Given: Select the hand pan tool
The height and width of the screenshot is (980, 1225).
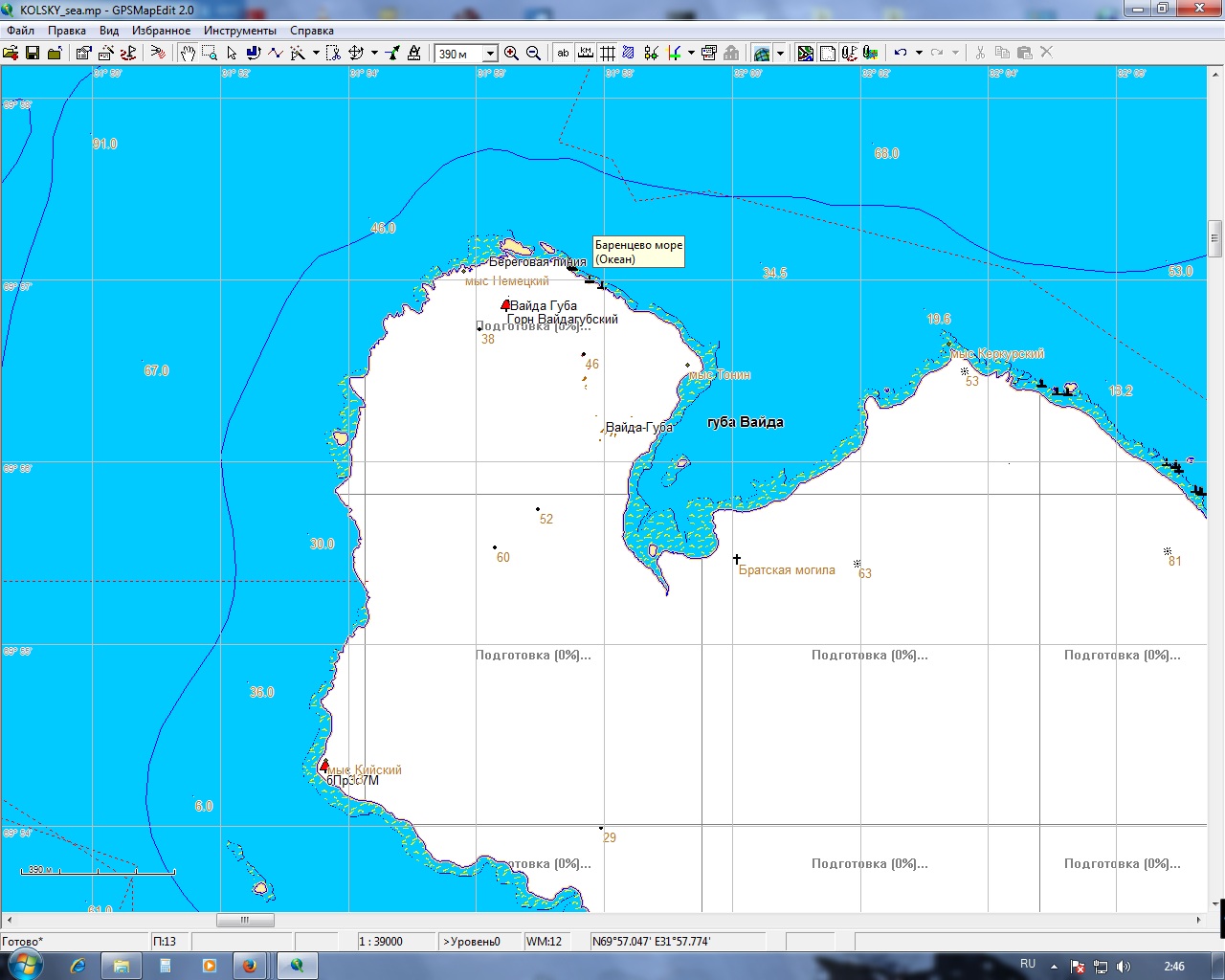Looking at the screenshot, I should (x=188, y=54).
